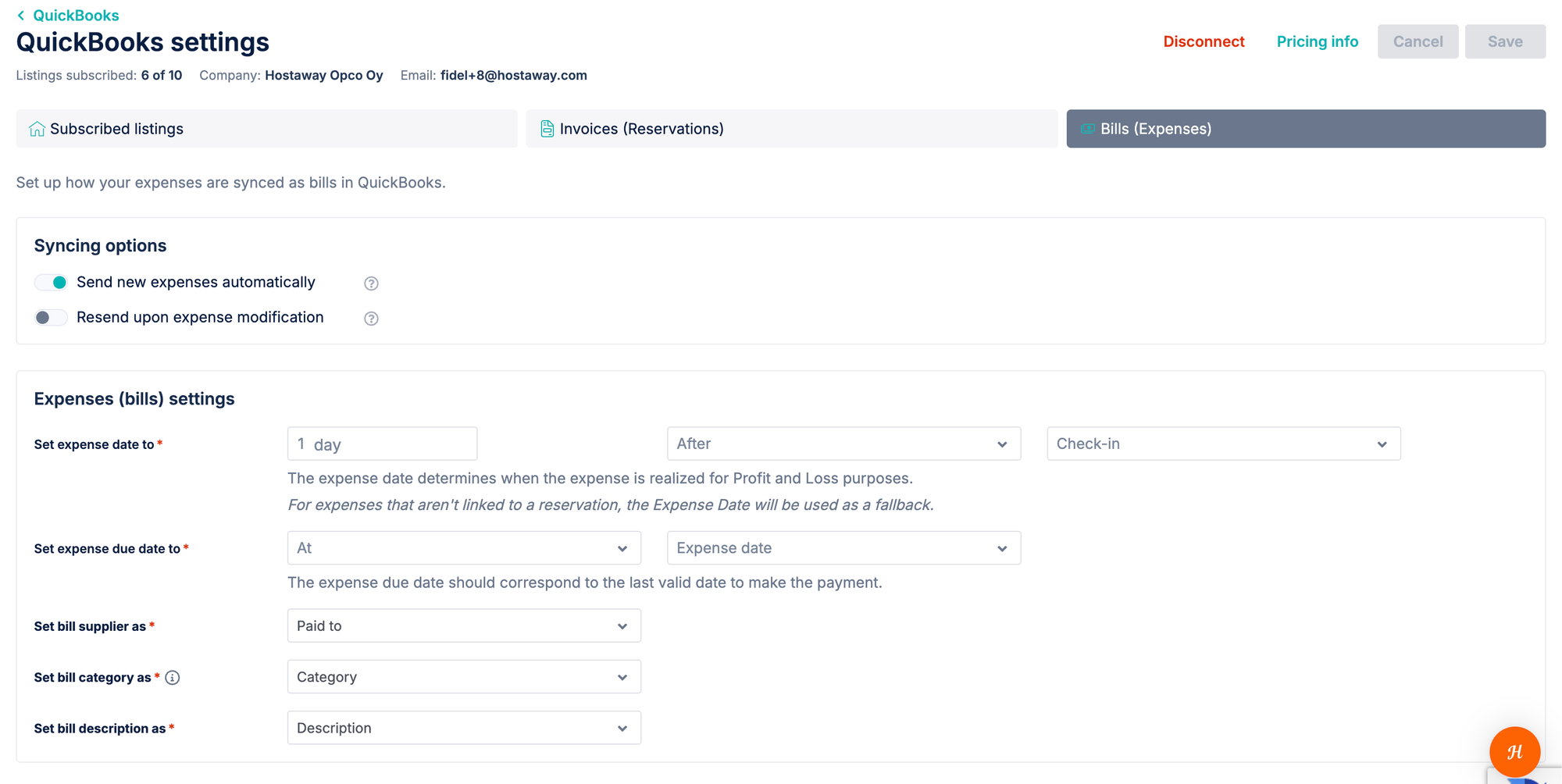This screenshot has height=784, width=1562.
Task: Click the expense date day input field
Action: click(x=382, y=444)
